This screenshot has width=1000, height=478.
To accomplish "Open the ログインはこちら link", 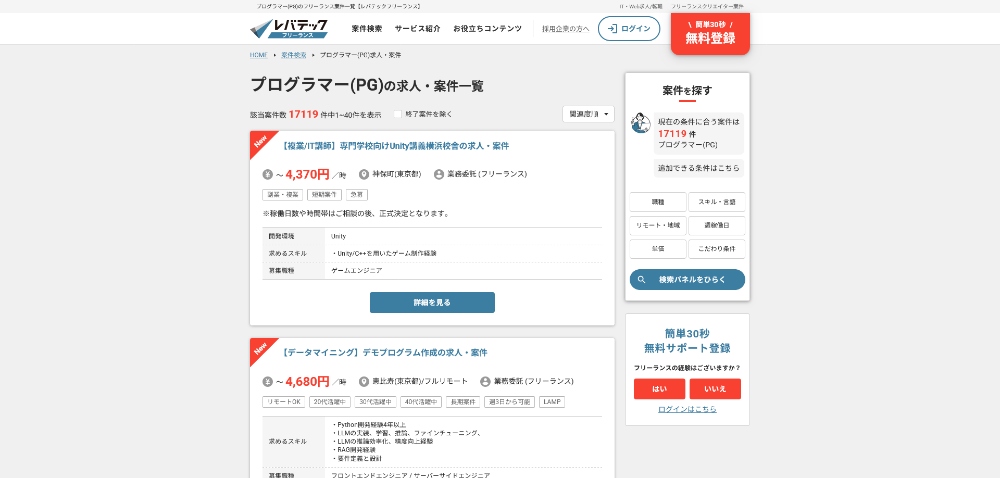I will click(688, 409).
